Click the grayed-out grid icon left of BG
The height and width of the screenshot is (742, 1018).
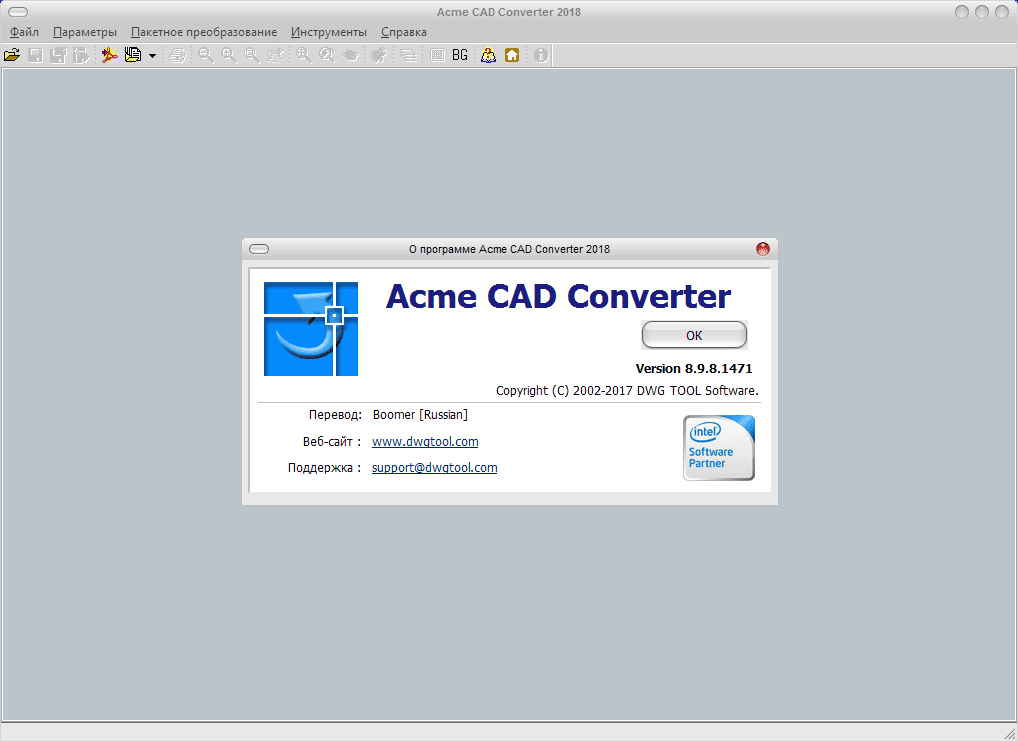tap(437, 55)
